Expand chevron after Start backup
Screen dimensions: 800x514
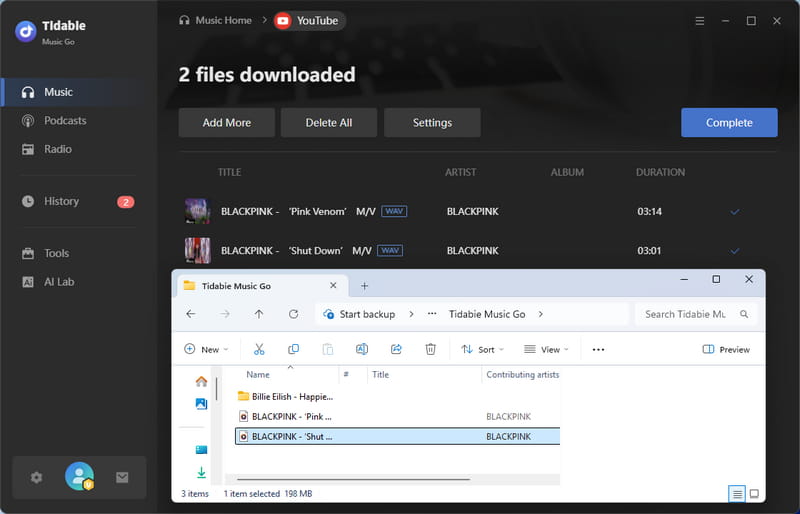pyautogui.click(x=411, y=314)
